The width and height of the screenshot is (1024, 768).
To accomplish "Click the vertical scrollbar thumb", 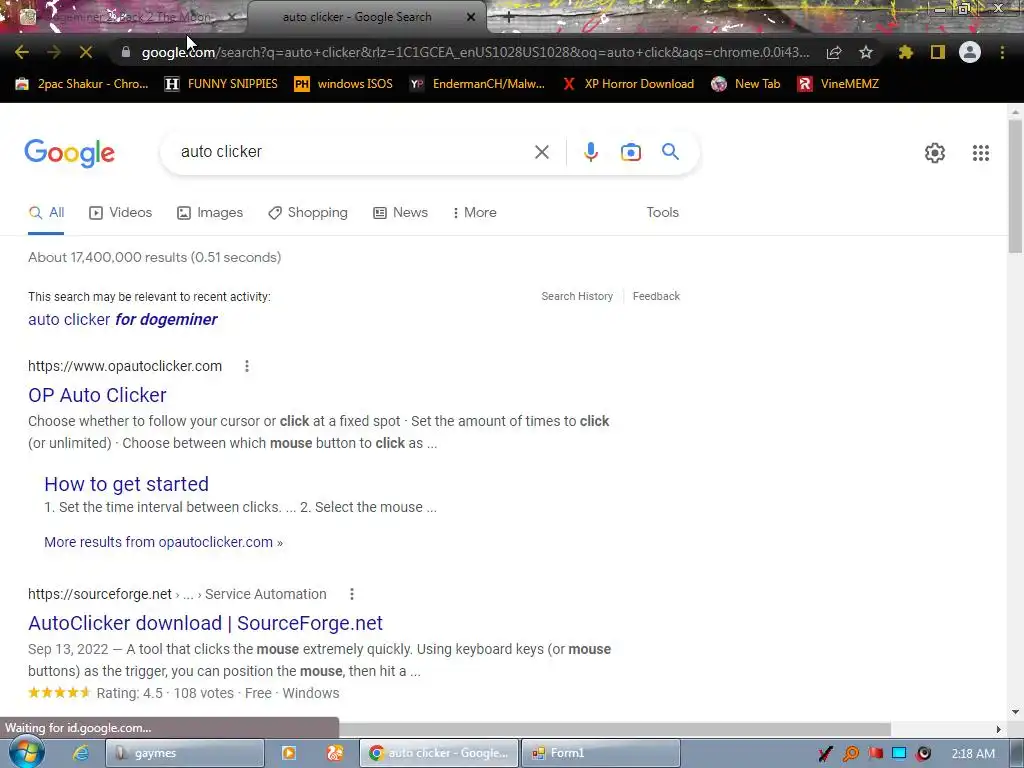I will click(x=1015, y=186).
